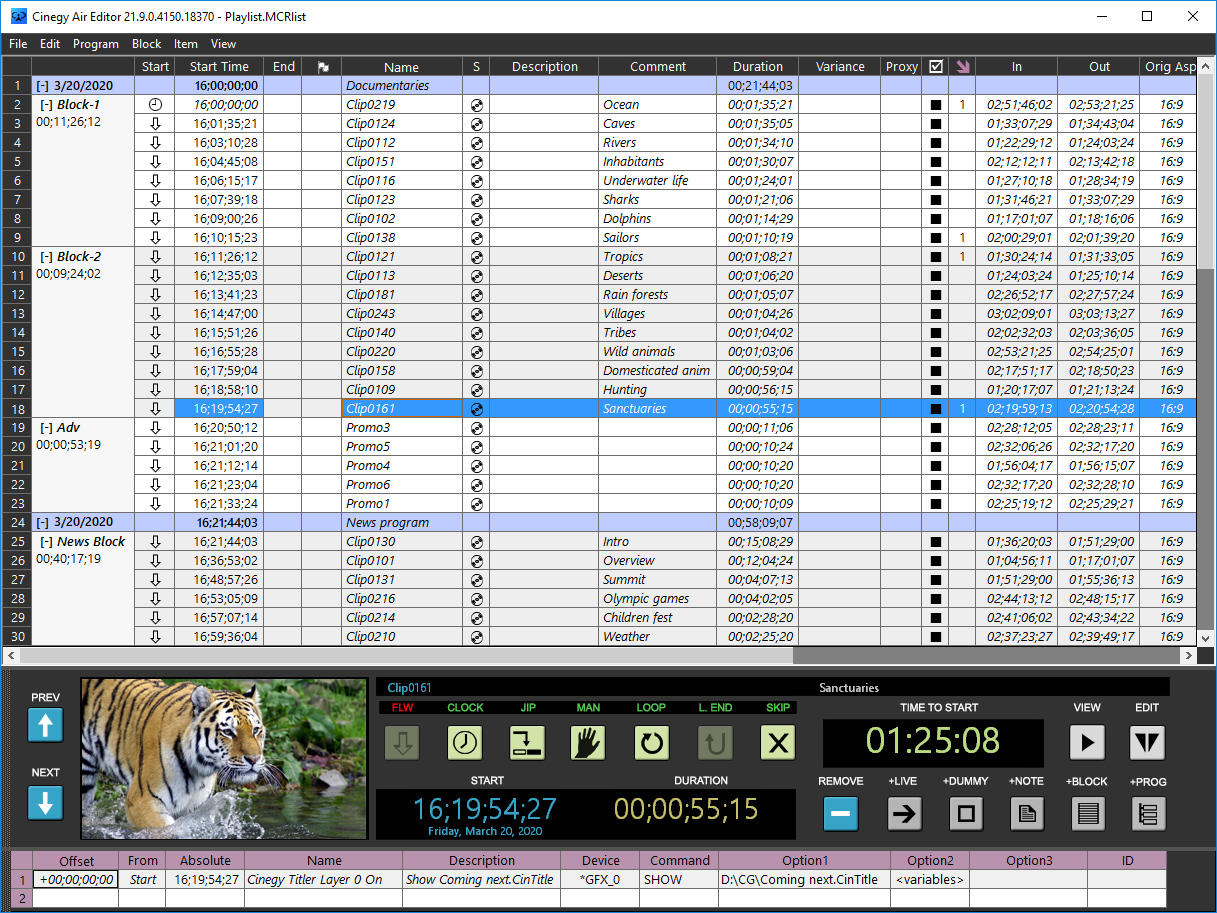Toggle the enabled box for Clip0210 Weather
Screen dimensions: 1217x913
pos(936,637)
